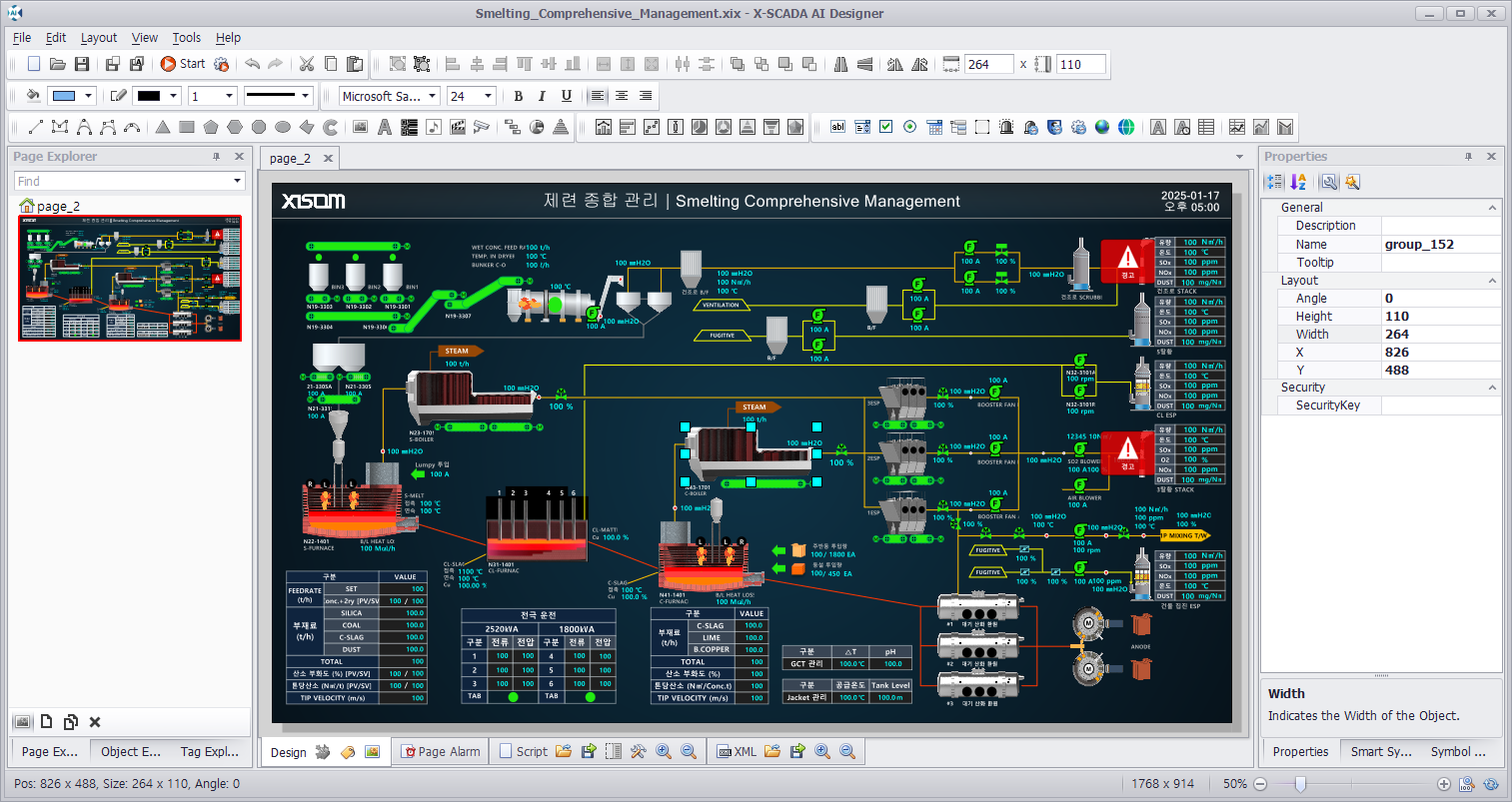Open the line style dropdown
The width and height of the screenshot is (1512, 802).
pos(305,96)
